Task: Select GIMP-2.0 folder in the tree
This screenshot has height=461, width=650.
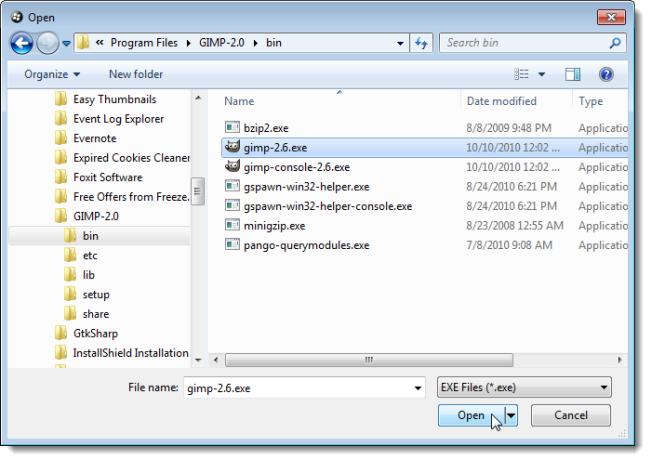Action: click(x=96, y=216)
